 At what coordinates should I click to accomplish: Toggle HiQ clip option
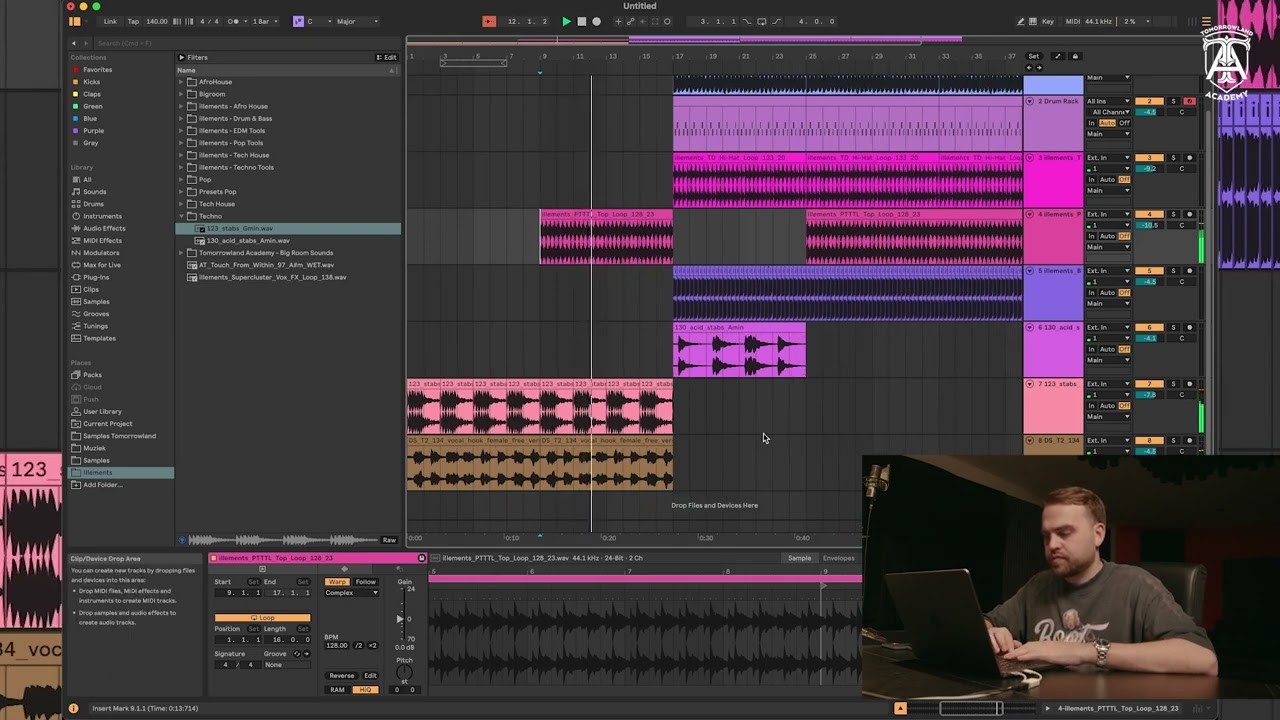[366, 690]
